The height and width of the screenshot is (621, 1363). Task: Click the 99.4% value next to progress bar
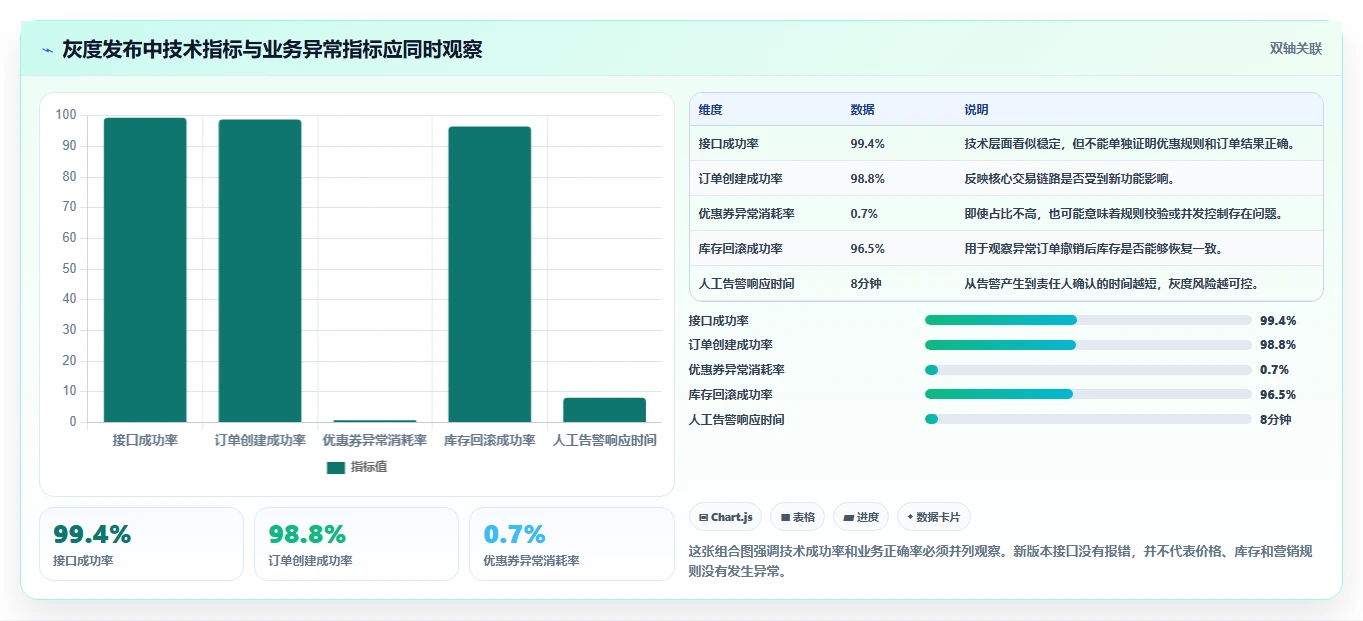point(1278,321)
